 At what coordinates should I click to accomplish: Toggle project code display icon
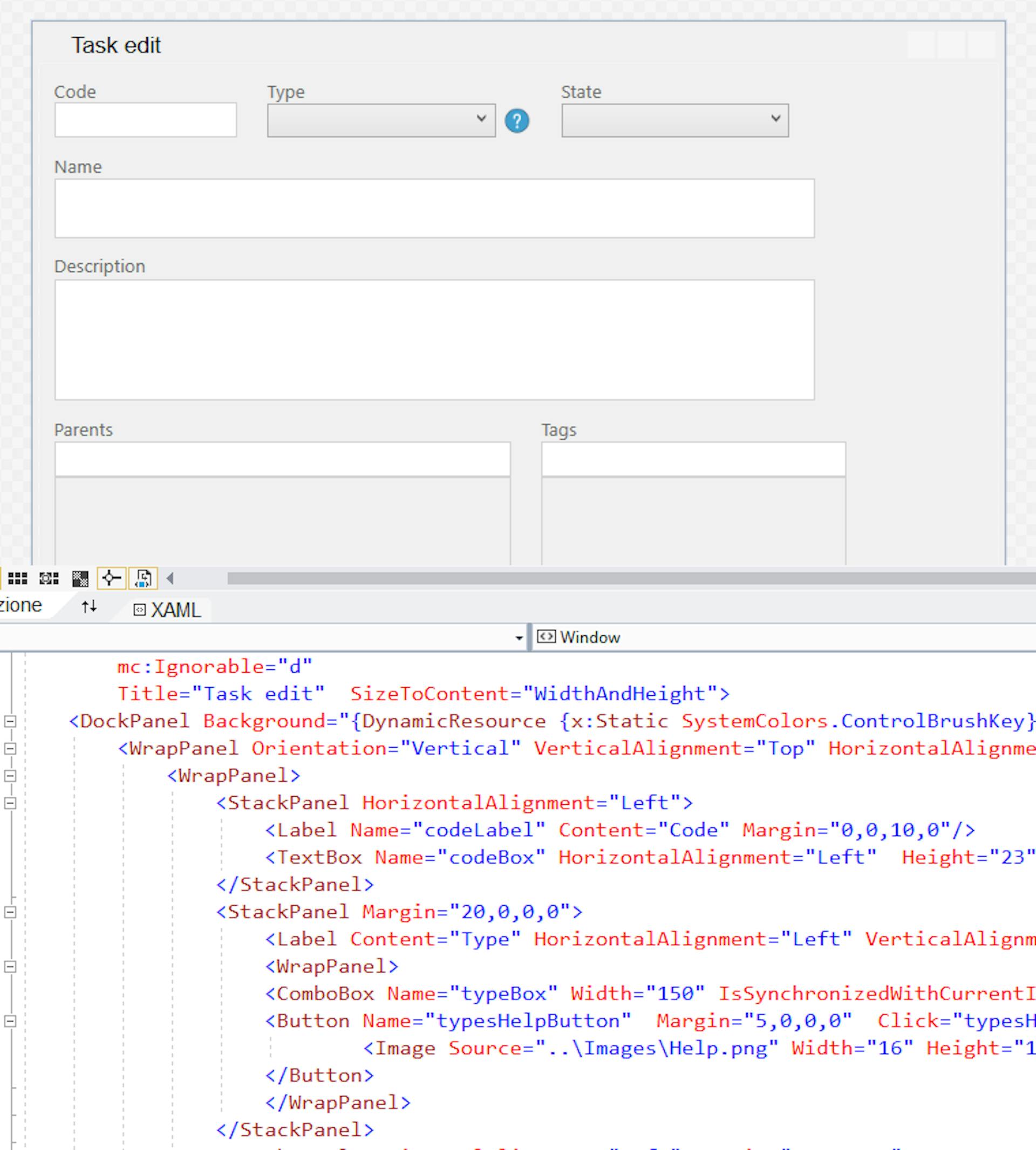143,579
